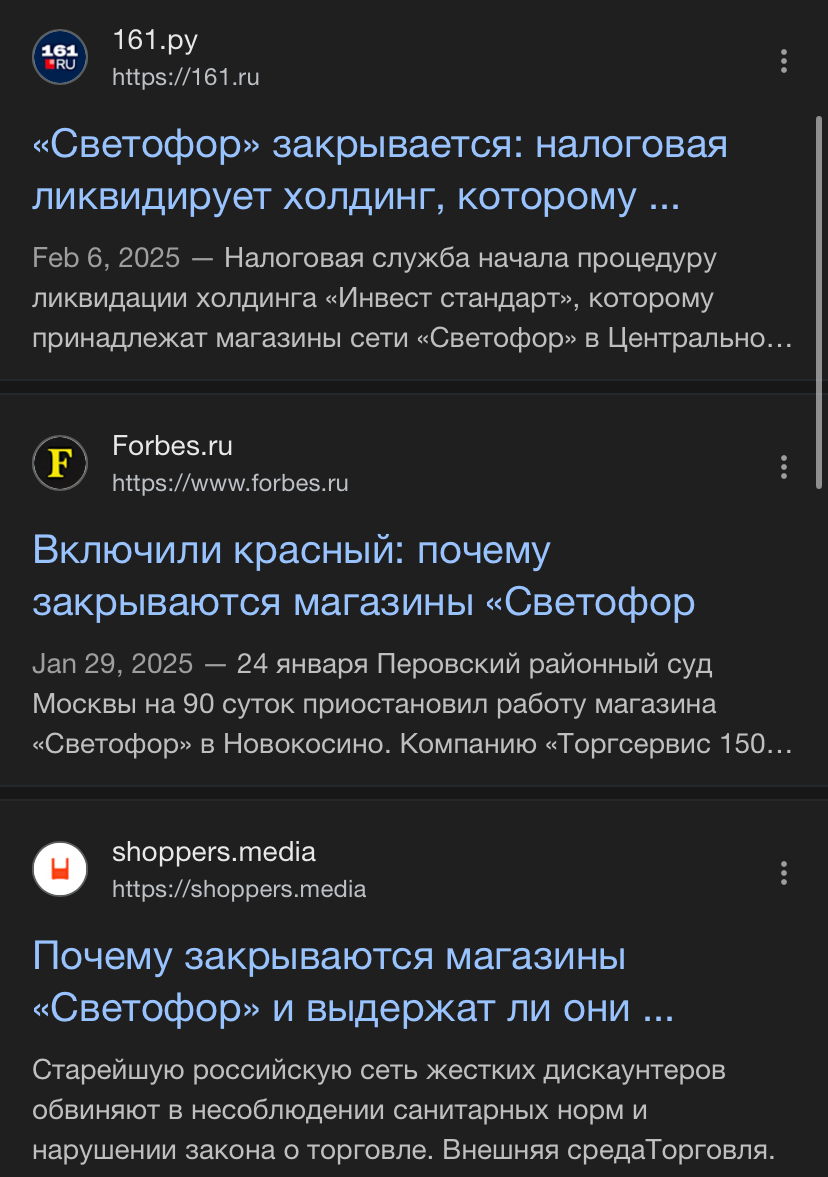This screenshot has width=828, height=1177.
Task: Open the three-dot menu for the 161.ru result
Action: pos(784,61)
